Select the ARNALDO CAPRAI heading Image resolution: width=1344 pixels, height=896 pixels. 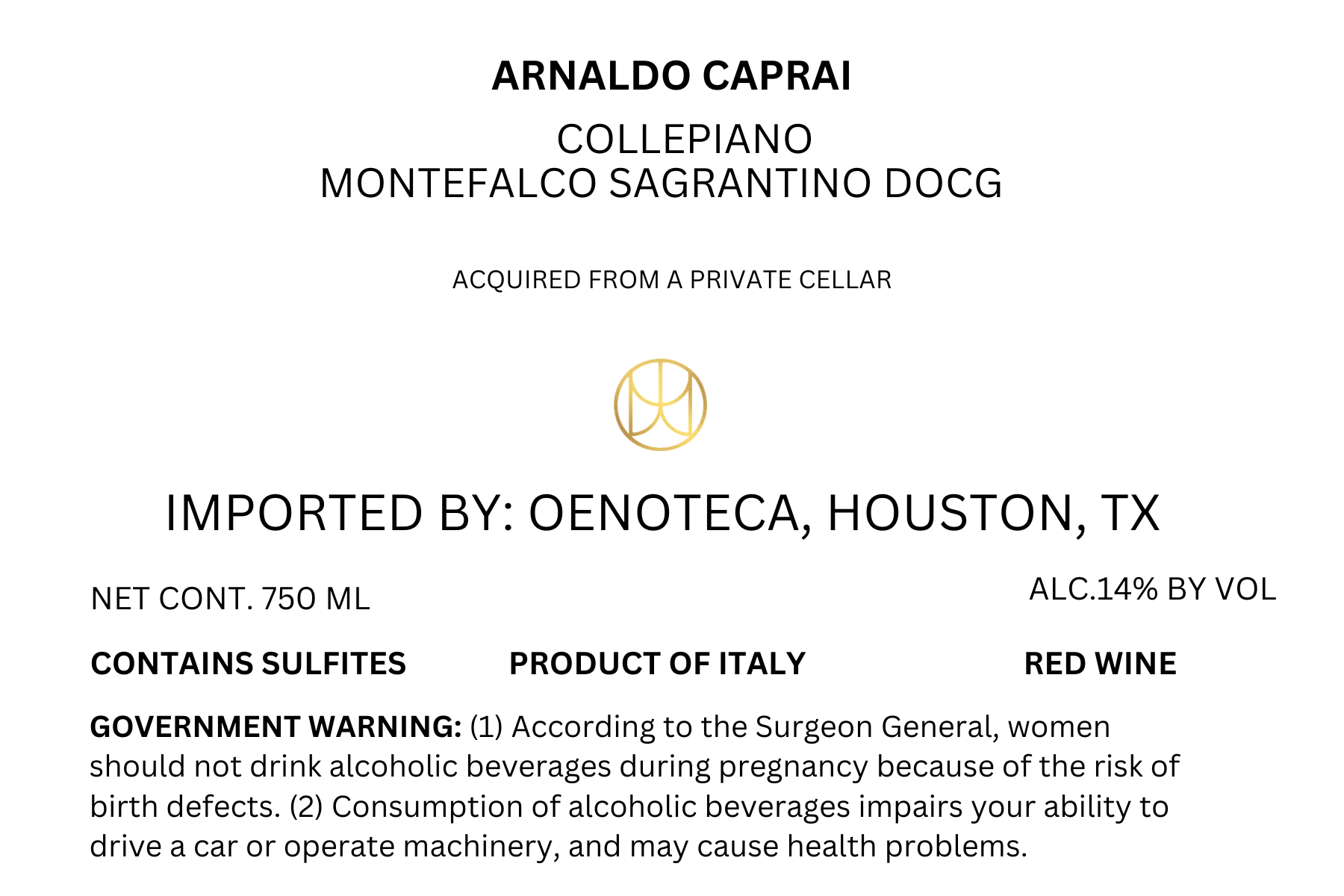point(671,76)
